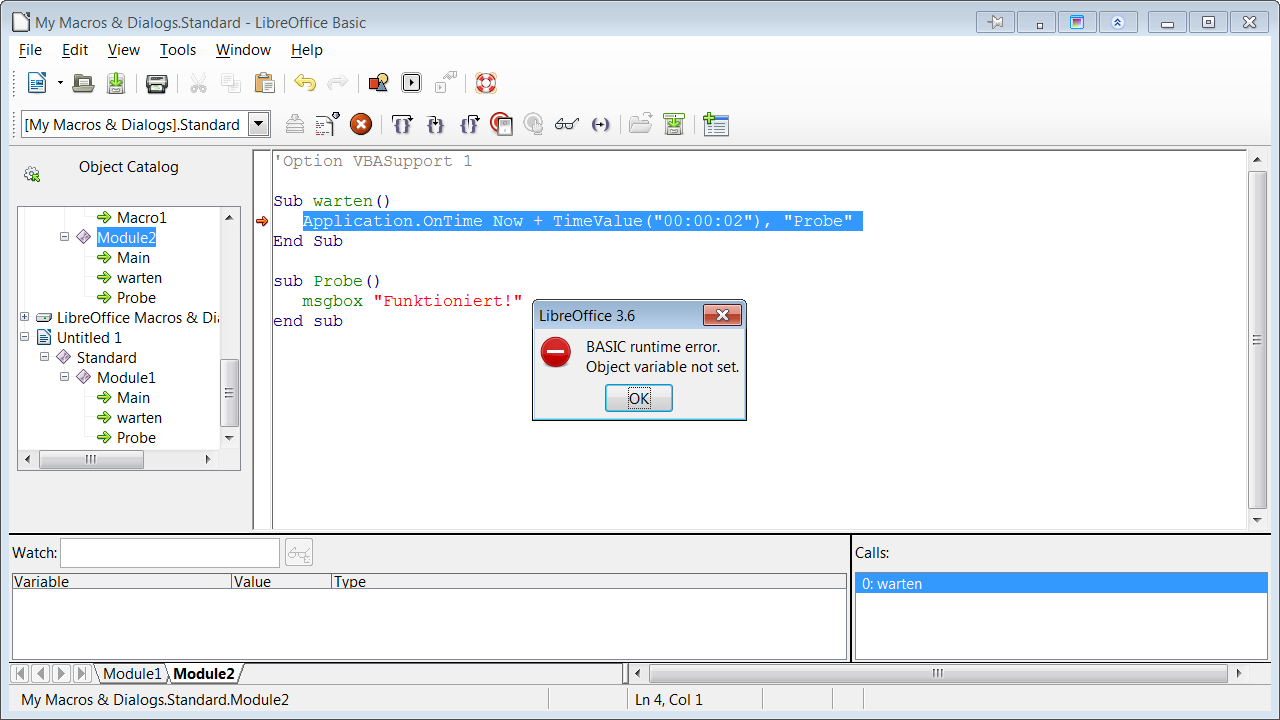The height and width of the screenshot is (720, 1280).
Task: Click the red Stop macro icon
Action: point(361,124)
